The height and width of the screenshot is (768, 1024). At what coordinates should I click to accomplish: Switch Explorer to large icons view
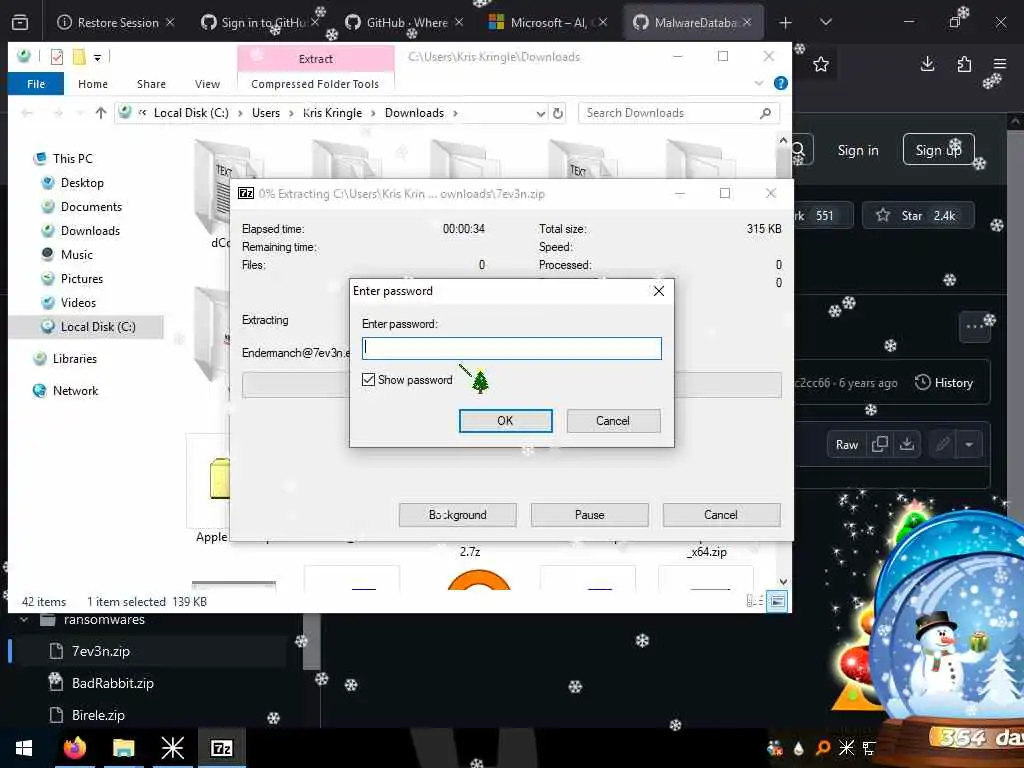click(777, 601)
